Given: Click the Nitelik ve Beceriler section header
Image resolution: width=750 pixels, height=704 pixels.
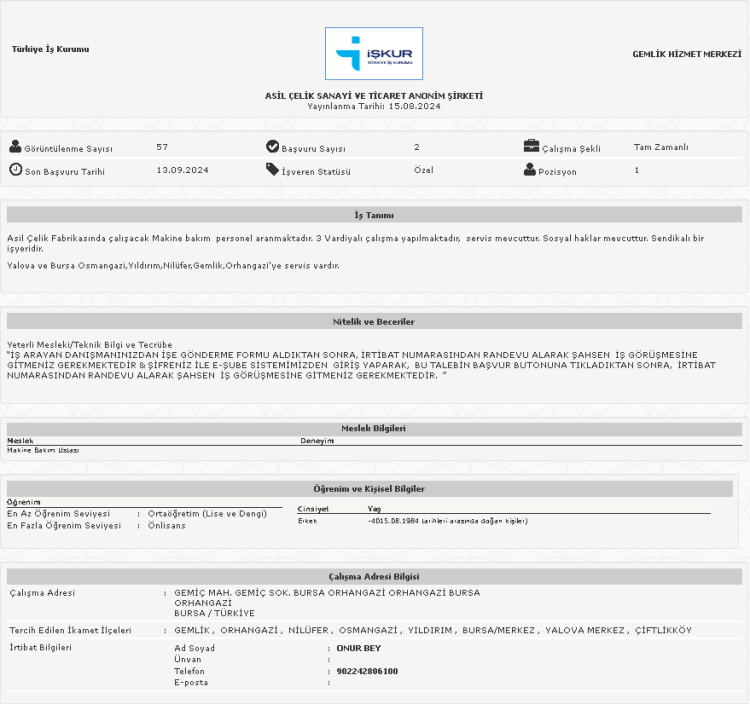Looking at the screenshot, I should pos(374,321).
